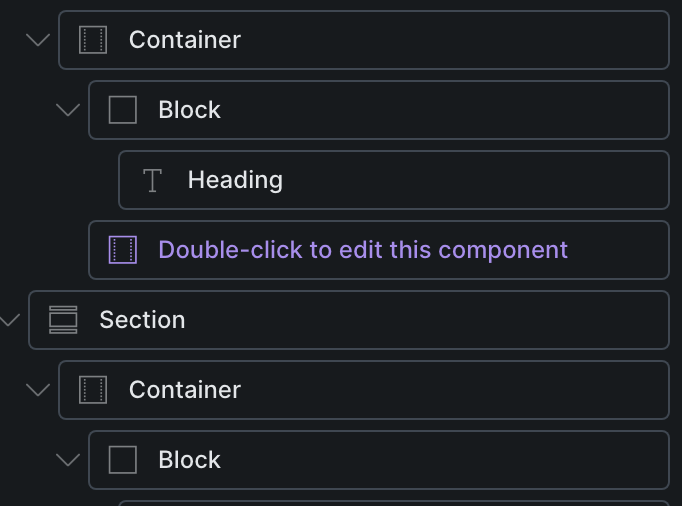Image resolution: width=682 pixels, height=506 pixels.
Task: Collapse the Section tree chevron
Action: (x=10, y=320)
